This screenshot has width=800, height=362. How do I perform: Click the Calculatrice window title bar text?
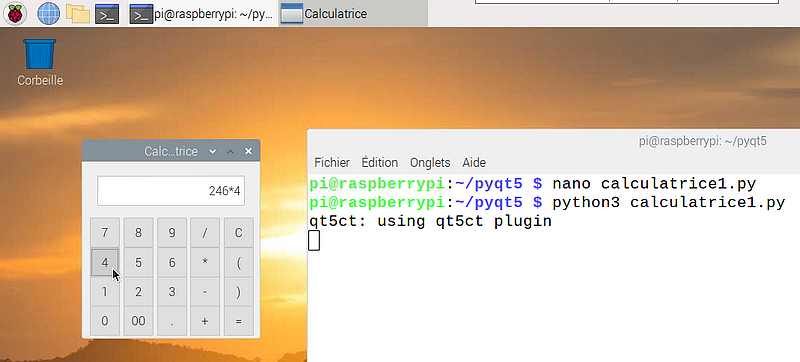tap(171, 151)
